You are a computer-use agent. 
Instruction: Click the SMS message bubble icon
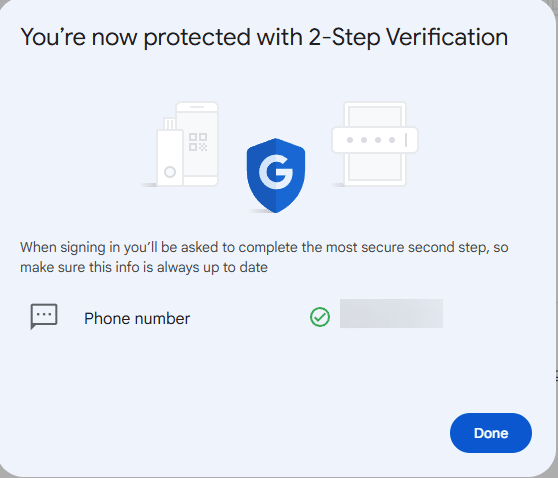[x=44, y=316]
